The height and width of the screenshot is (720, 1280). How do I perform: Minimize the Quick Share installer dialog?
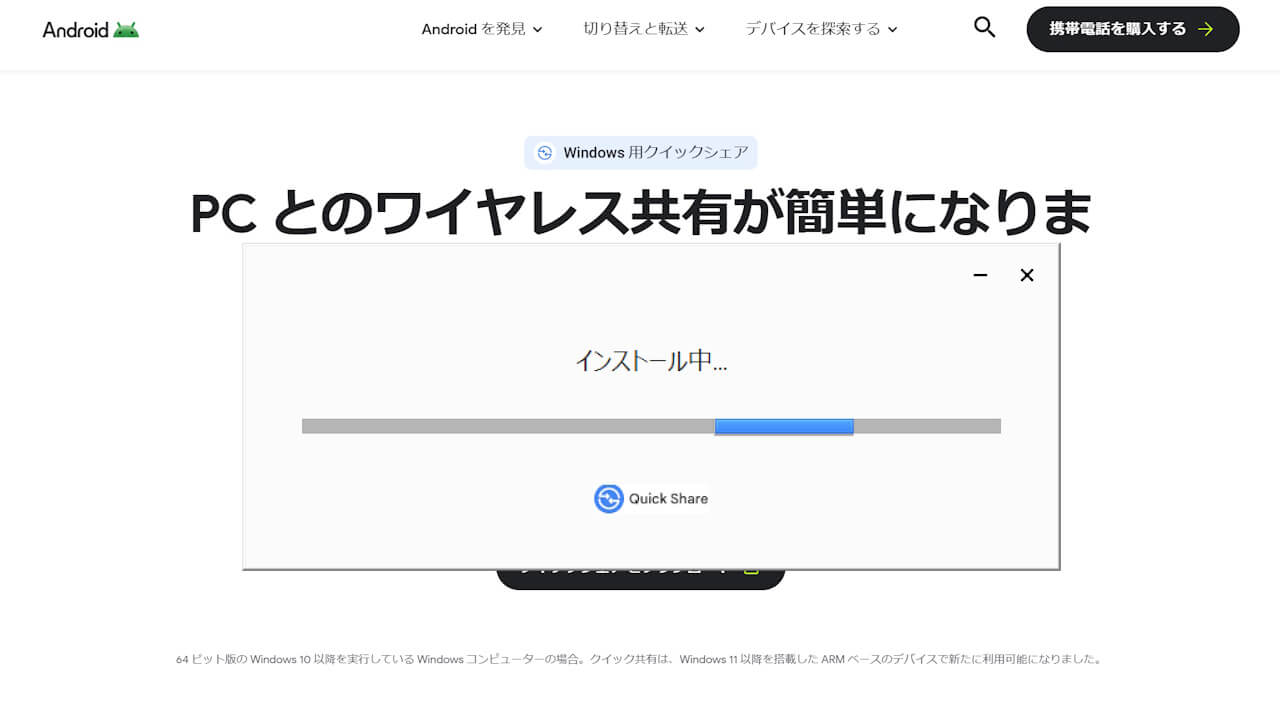click(x=979, y=275)
